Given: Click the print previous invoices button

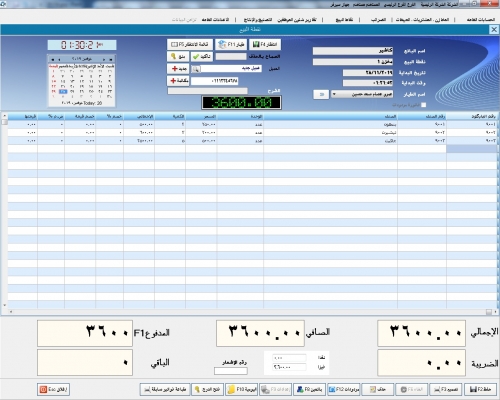Looking at the screenshot, I should [x=165, y=389].
